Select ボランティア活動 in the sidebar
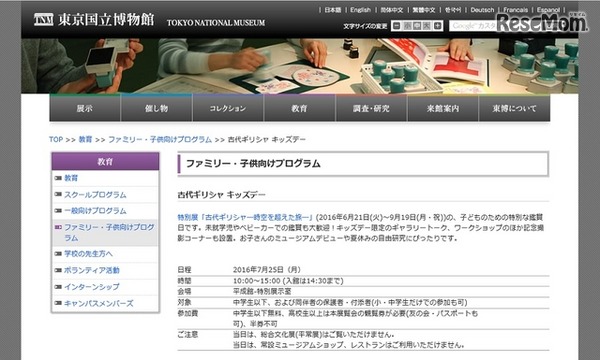The image size is (600, 360). (x=92, y=270)
